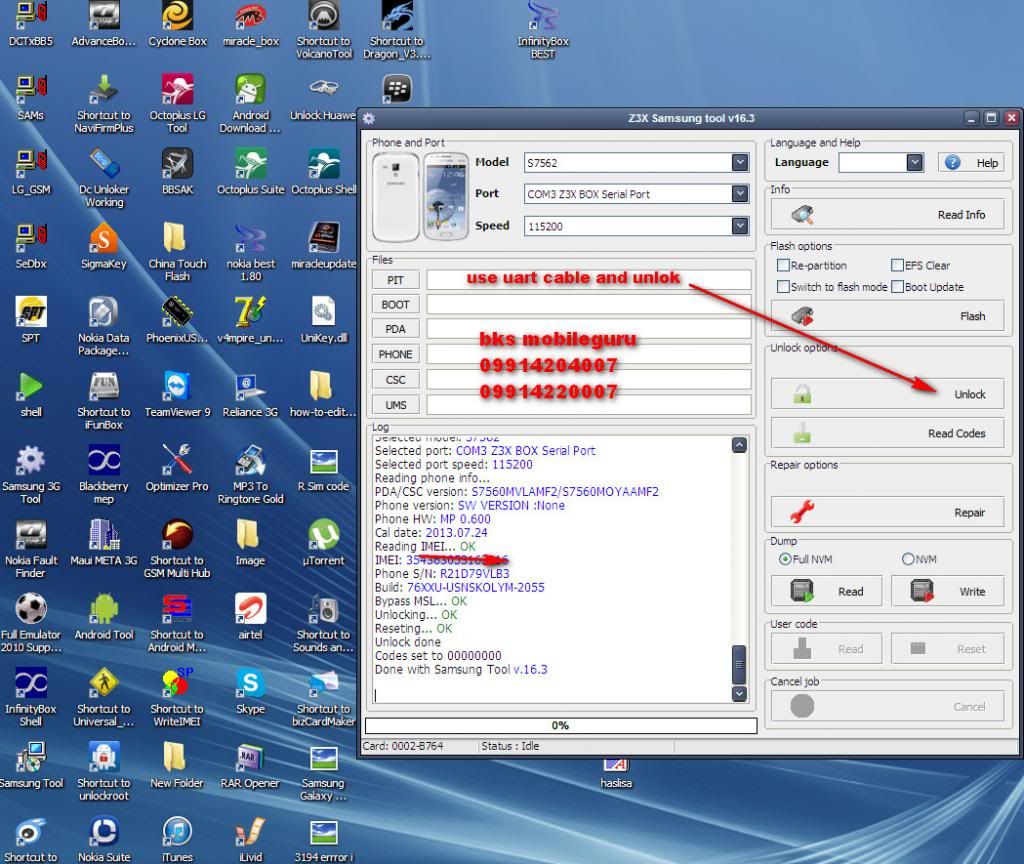Viewport: 1024px width, 864px height.
Task: Click the "Status : Idle" status bar text
Action: [x=510, y=746]
